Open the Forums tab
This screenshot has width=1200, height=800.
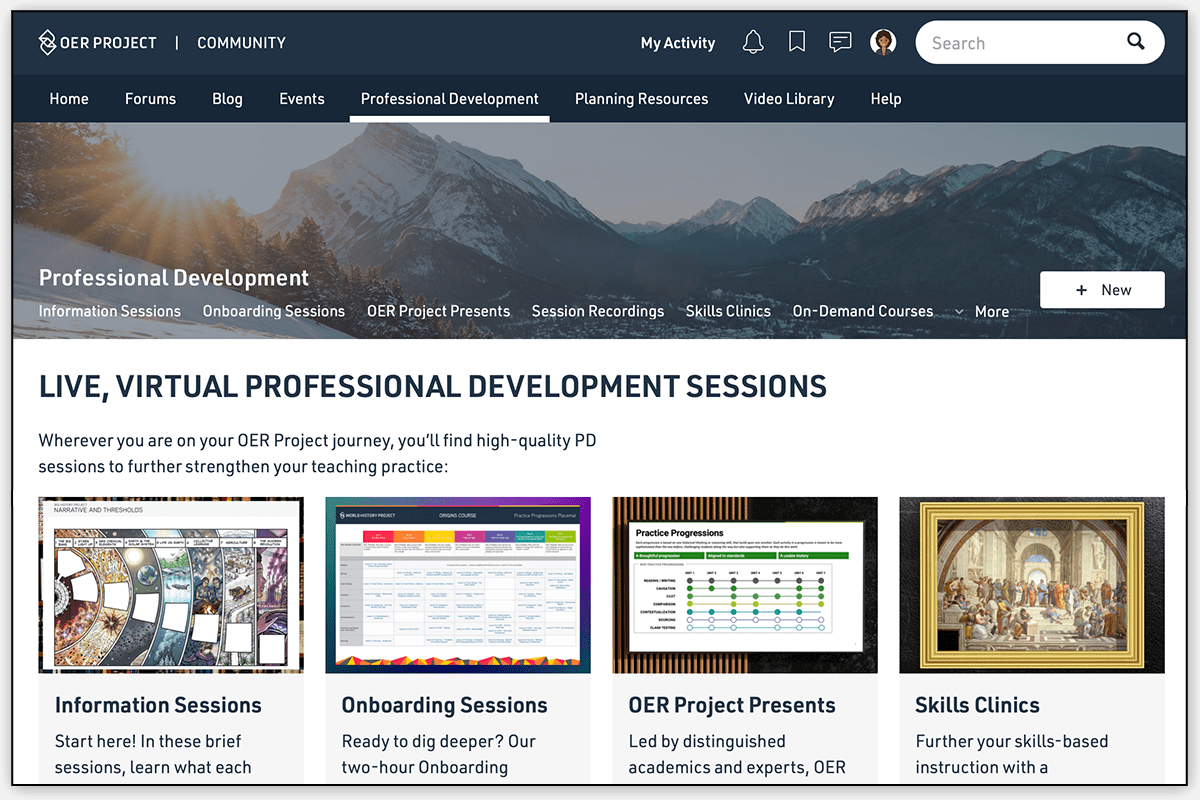(150, 99)
